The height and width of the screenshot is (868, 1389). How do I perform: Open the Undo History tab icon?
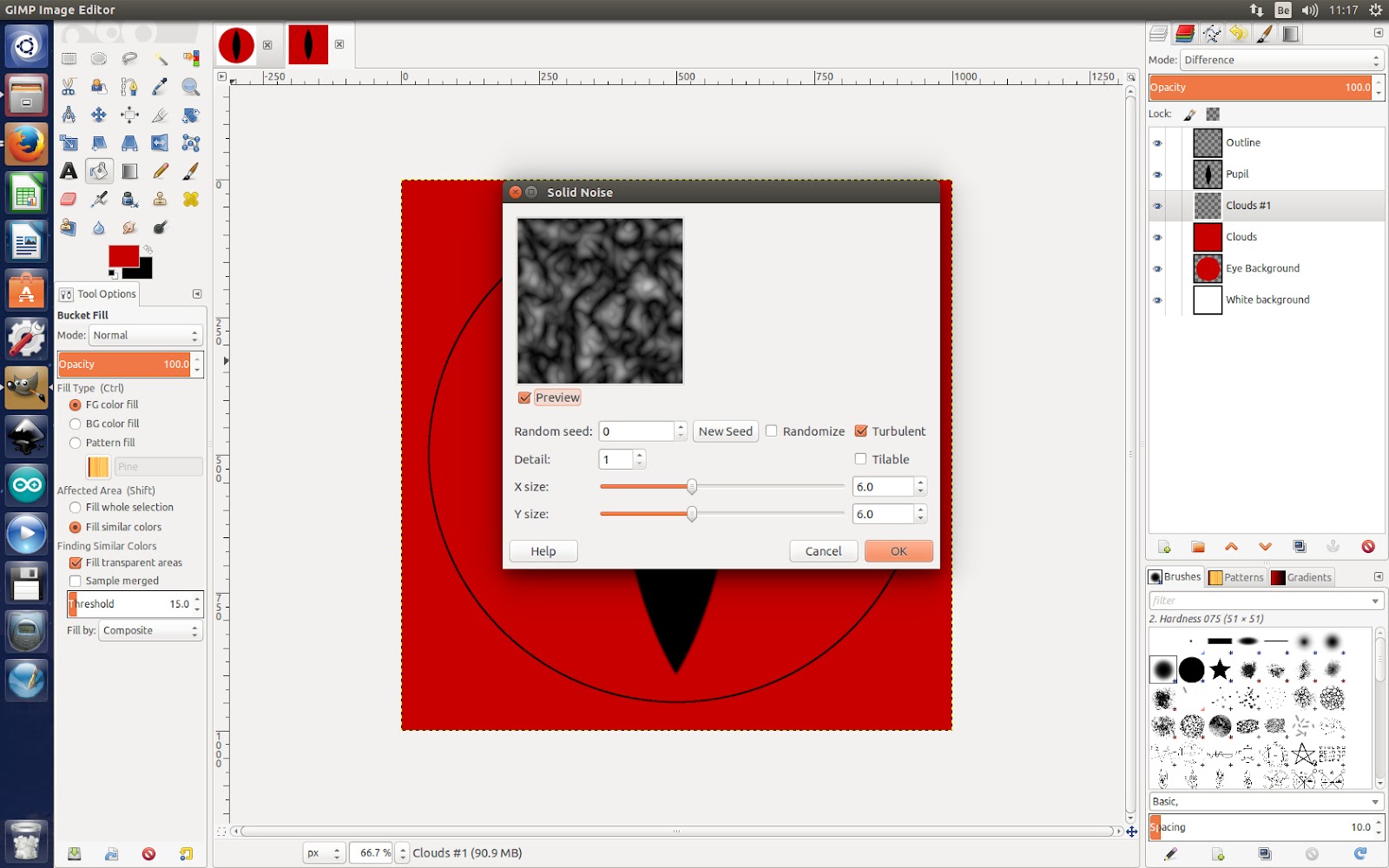1236,33
